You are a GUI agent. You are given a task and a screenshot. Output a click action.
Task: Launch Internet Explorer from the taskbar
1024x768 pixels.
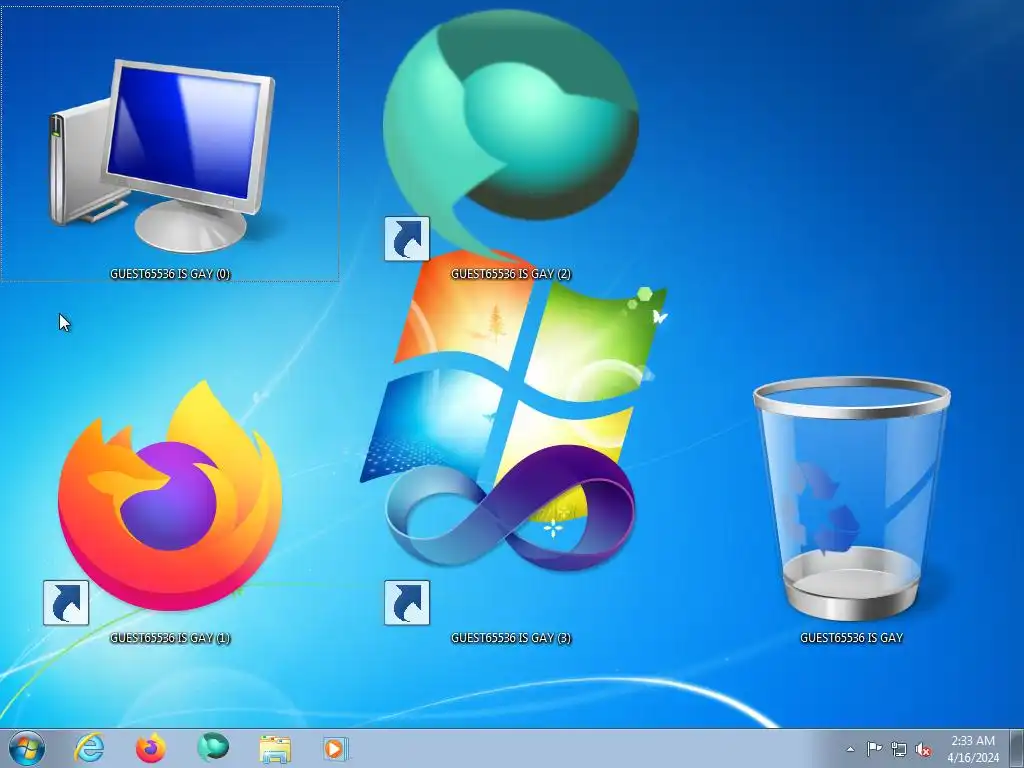(89, 748)
